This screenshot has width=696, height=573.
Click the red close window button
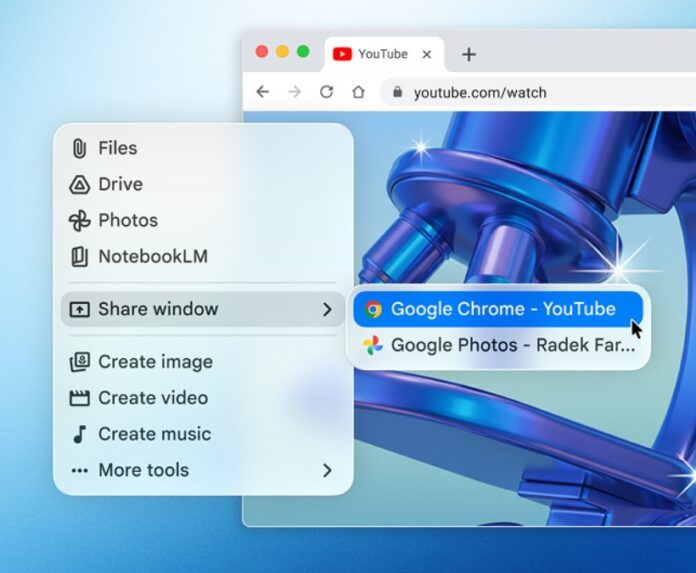tap(262, 52)
